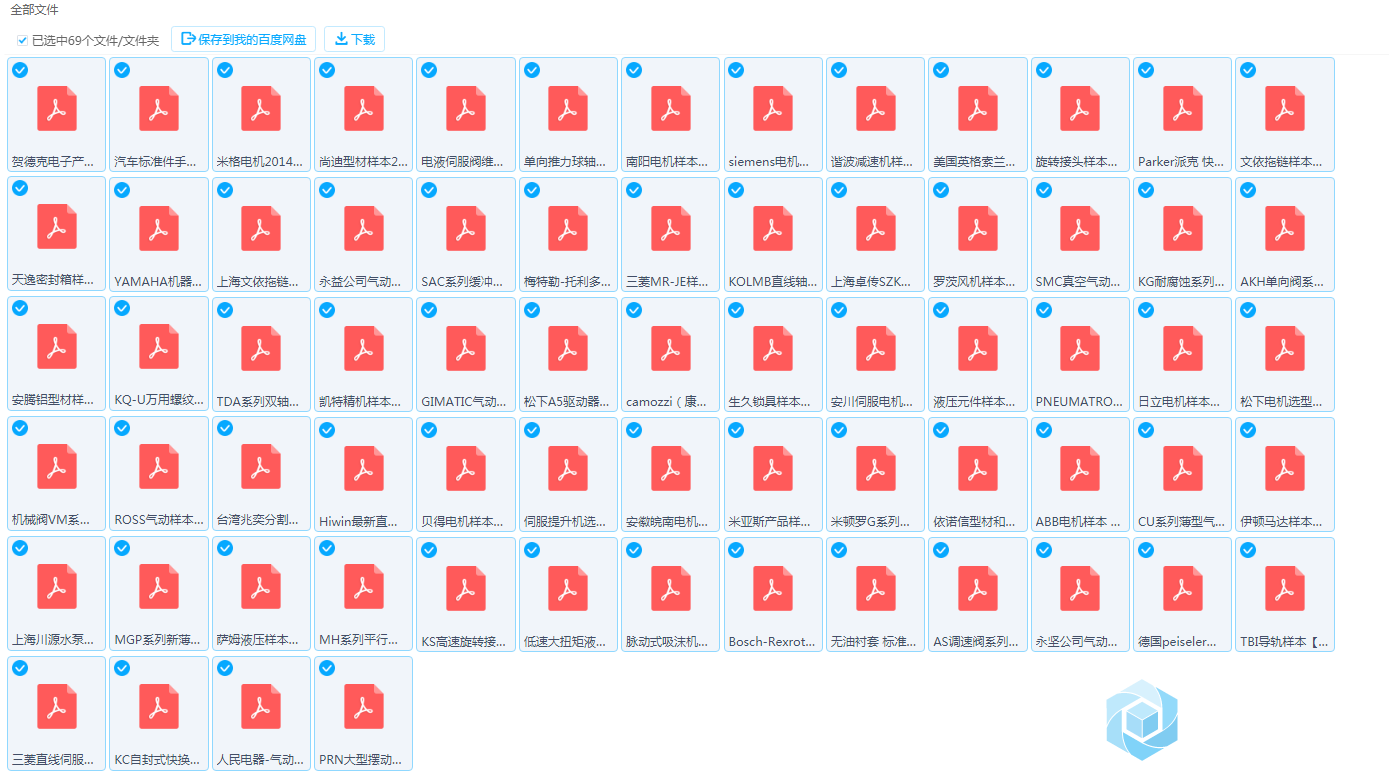
Task: Open the camozzi PDF file icon
Action: (671, 348)
